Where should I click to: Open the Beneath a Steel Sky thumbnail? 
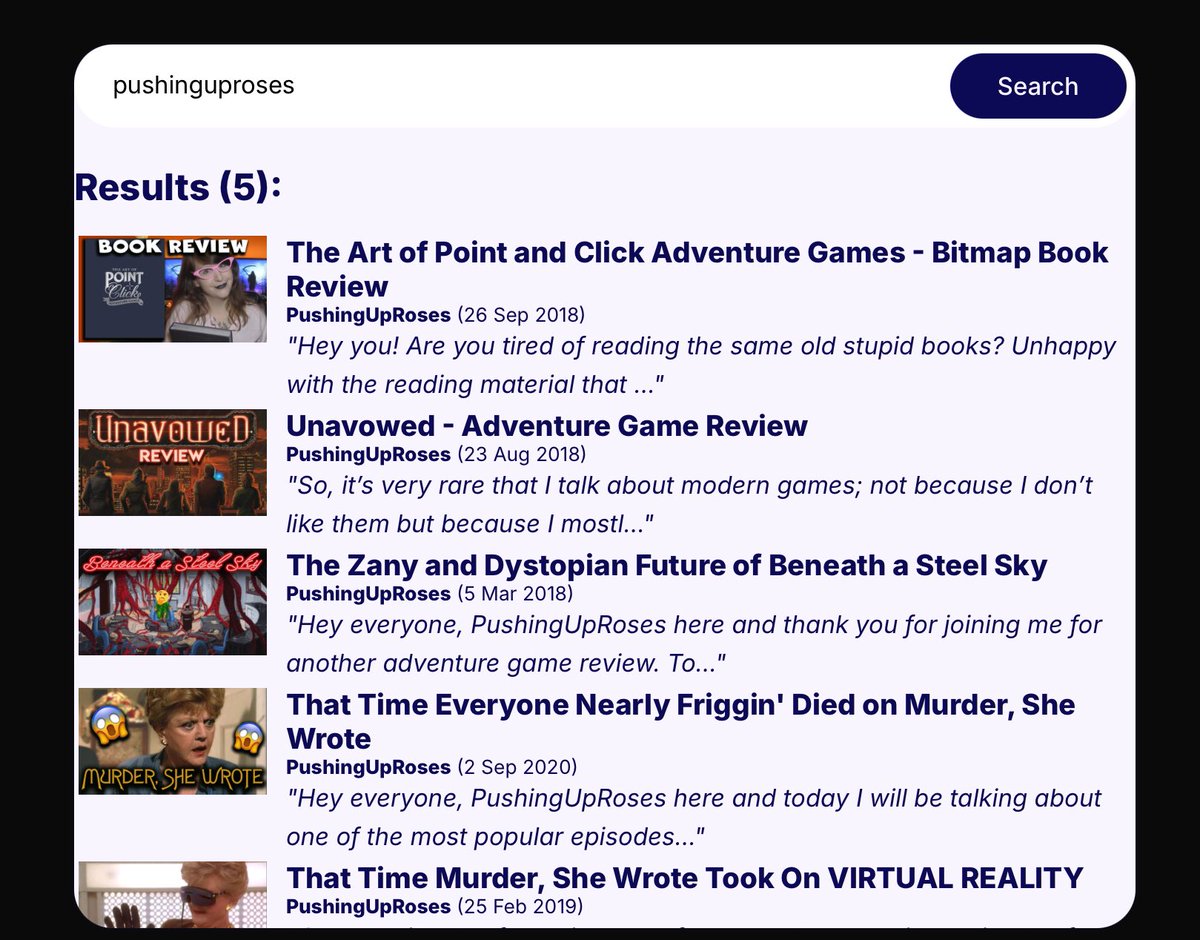click(x=173, y=601)
